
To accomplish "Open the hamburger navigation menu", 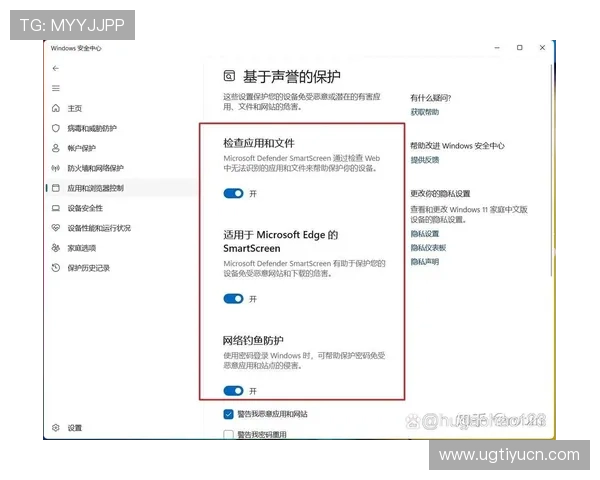I will [x=56, y=88].
